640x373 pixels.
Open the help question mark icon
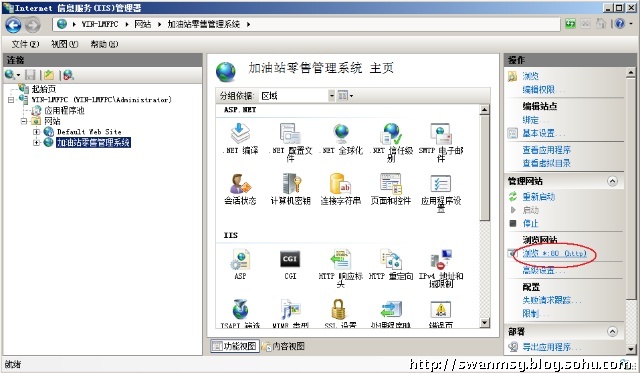(619, 24)
